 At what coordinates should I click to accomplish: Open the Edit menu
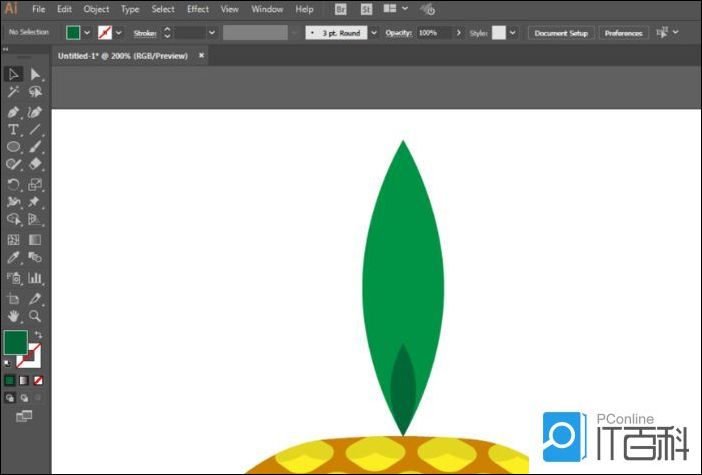point(64,9)
